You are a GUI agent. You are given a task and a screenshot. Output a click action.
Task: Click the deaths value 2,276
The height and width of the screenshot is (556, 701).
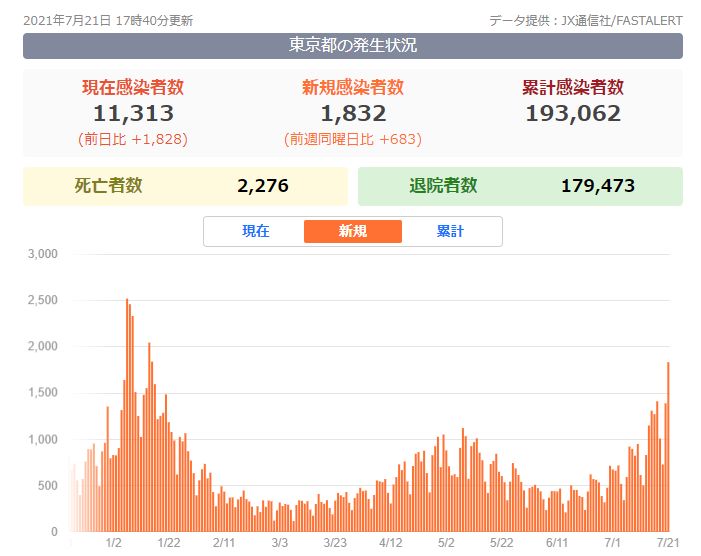[263, 185]
